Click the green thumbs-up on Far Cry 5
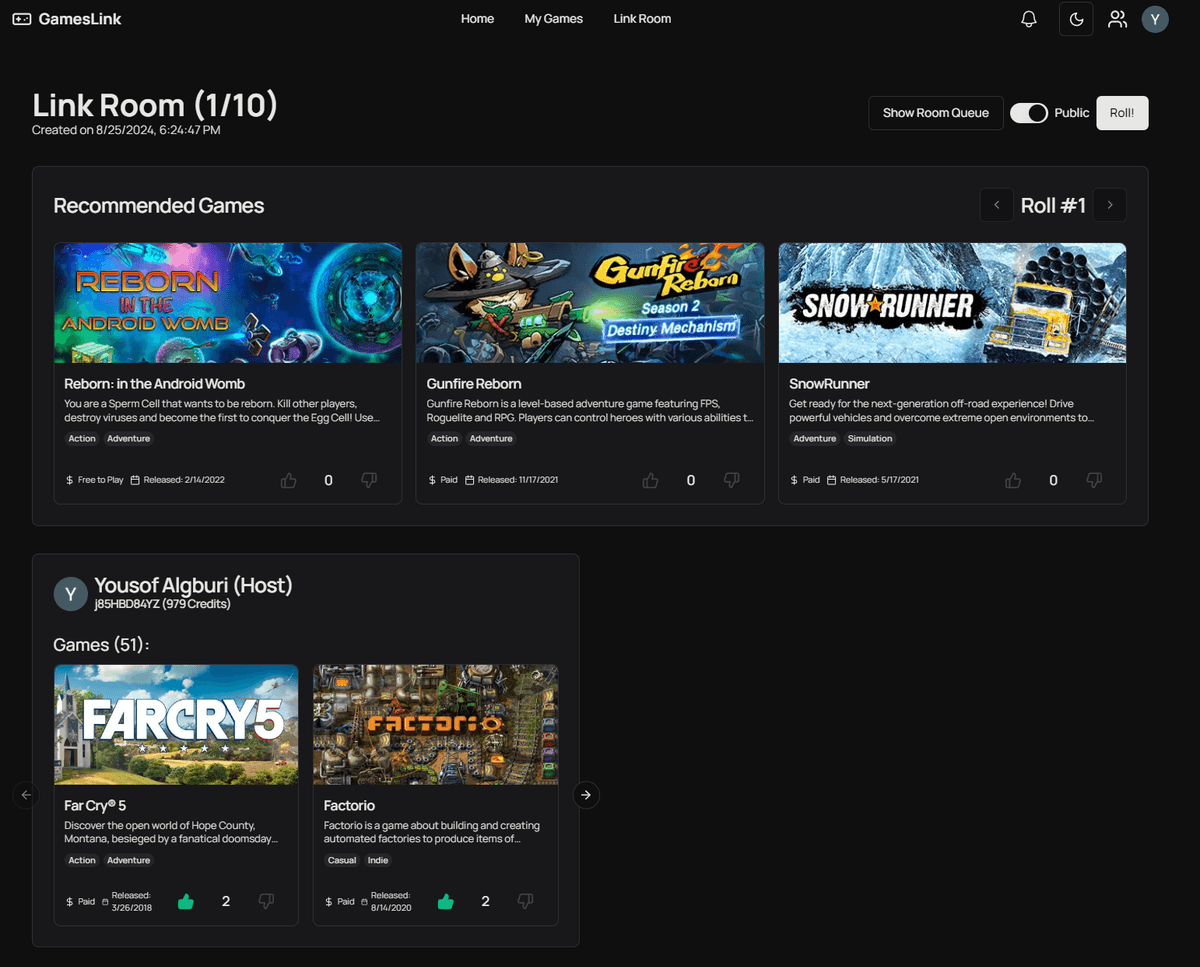 click(185, 901)
